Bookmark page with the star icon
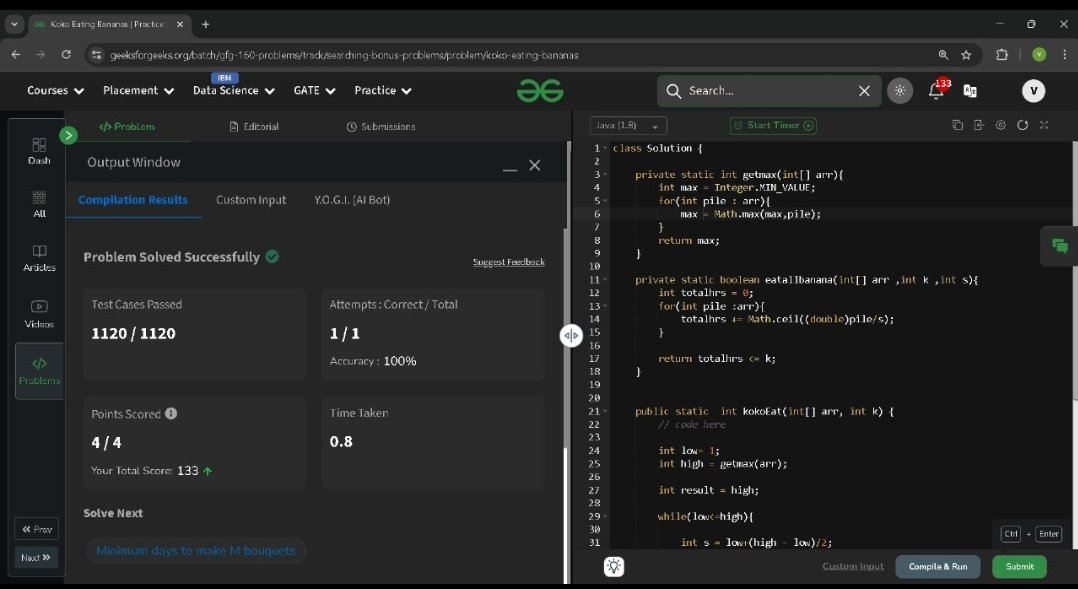The width and height of the screenshot is (1078, 589). tap(967, 55)
